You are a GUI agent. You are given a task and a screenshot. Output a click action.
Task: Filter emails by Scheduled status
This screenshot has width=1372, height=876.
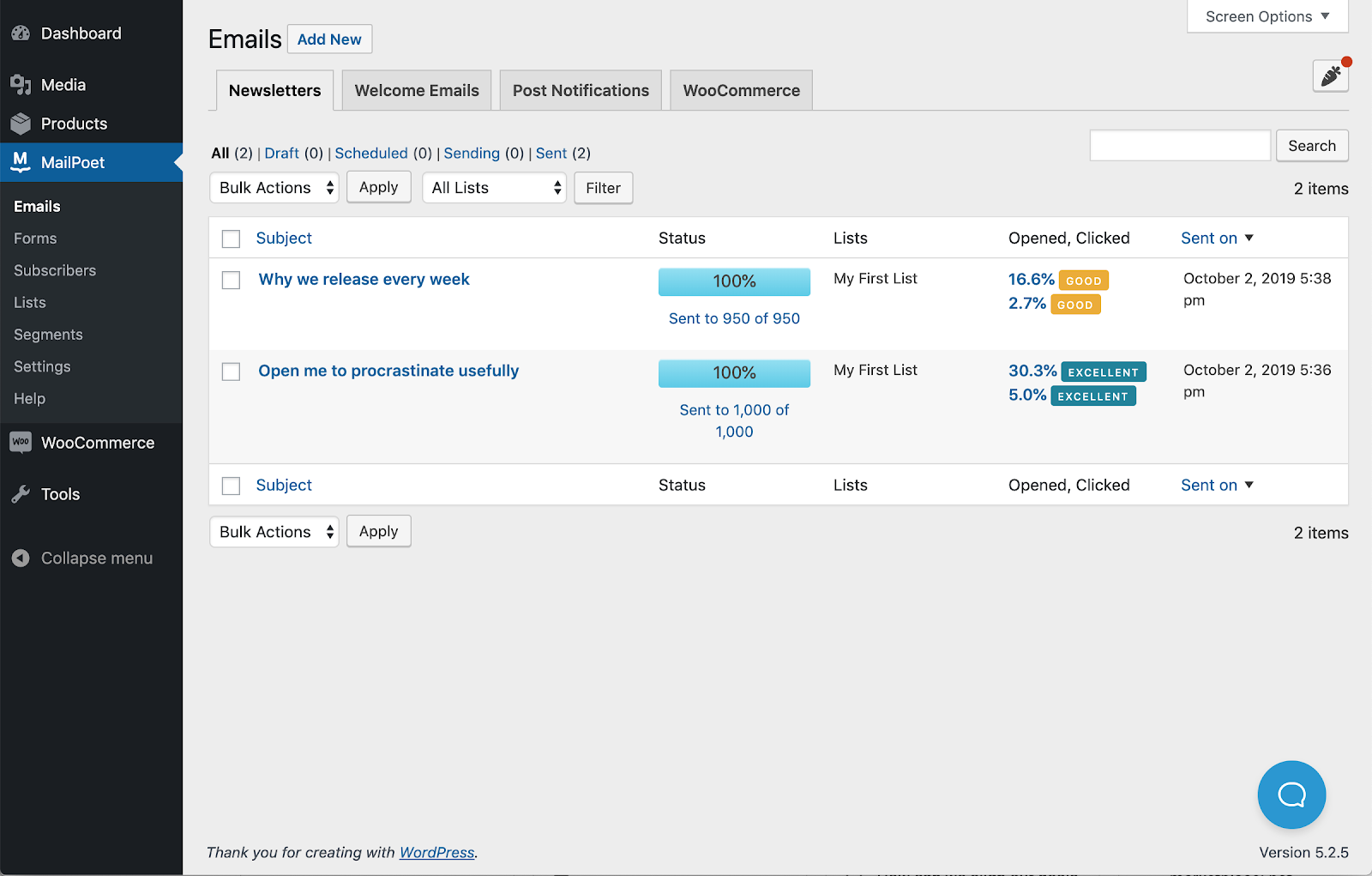point(371,153)
